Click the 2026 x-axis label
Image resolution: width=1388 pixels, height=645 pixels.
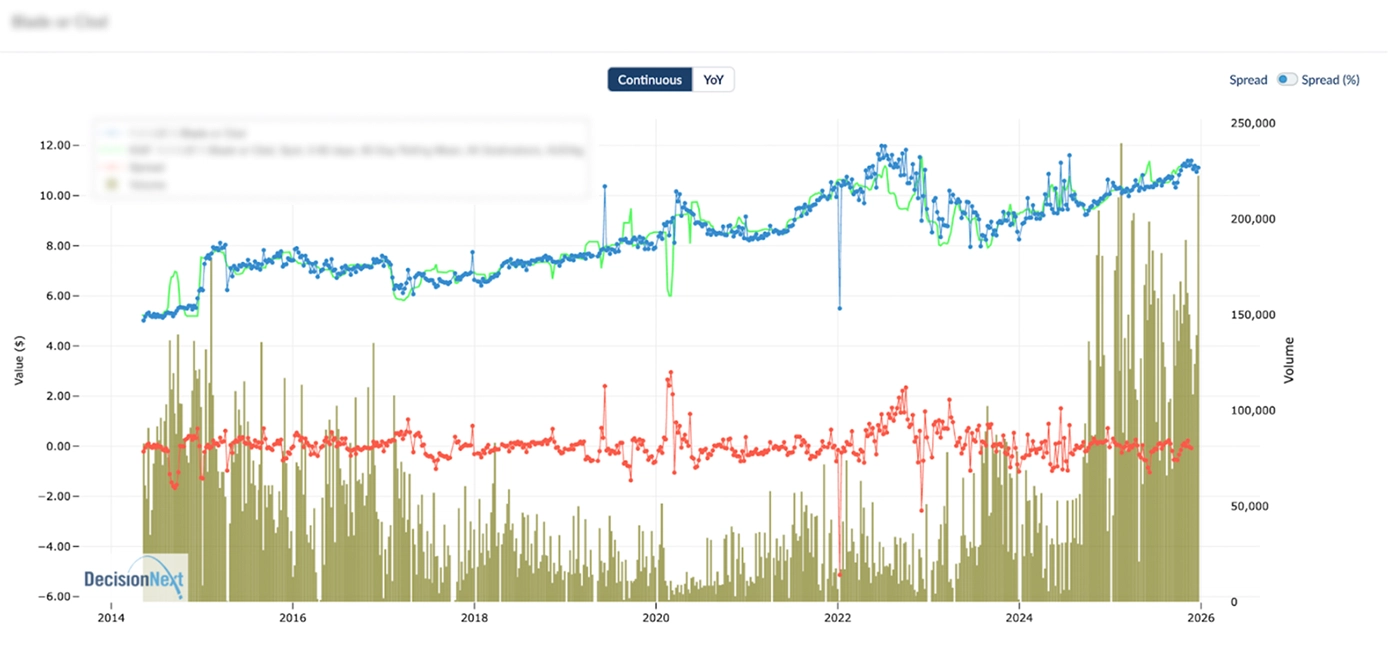tap(1200, 618)
